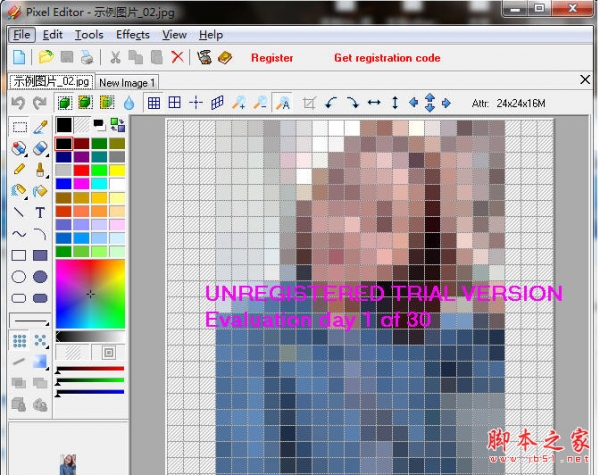Click the transparent color swatch
Viewport: 600px width, 475px height.
click(x=82, y=125)
